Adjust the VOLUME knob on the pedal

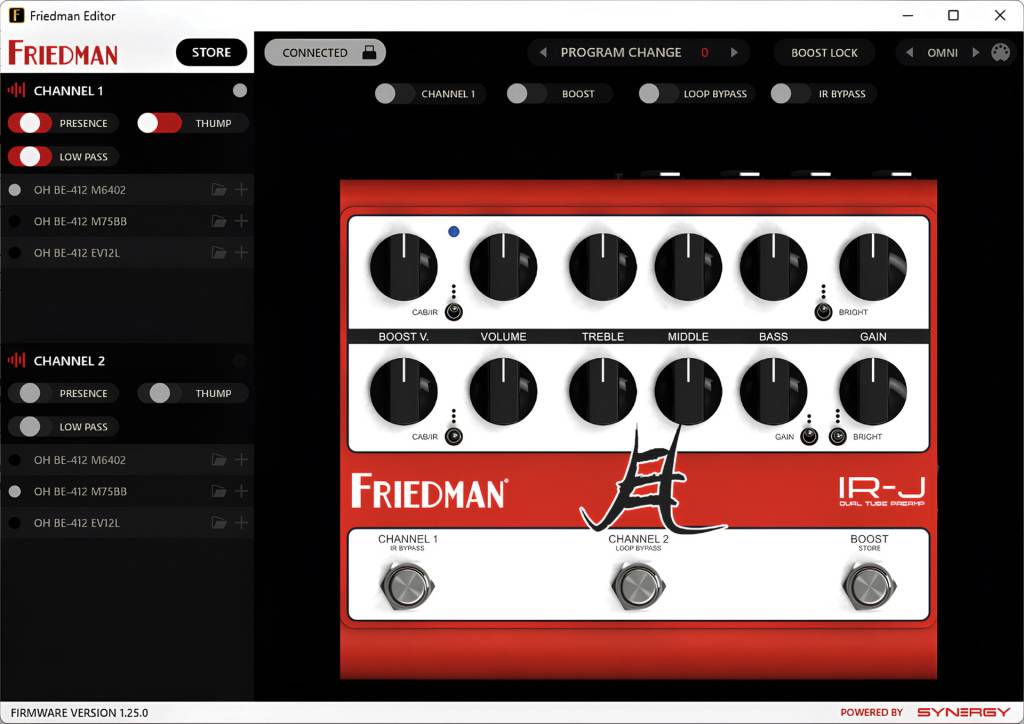[503, 265]
